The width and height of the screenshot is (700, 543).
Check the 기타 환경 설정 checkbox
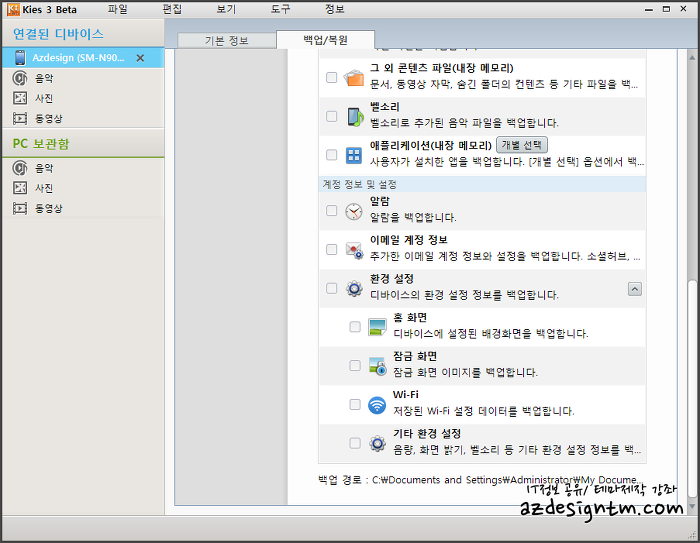pos(355,443)
